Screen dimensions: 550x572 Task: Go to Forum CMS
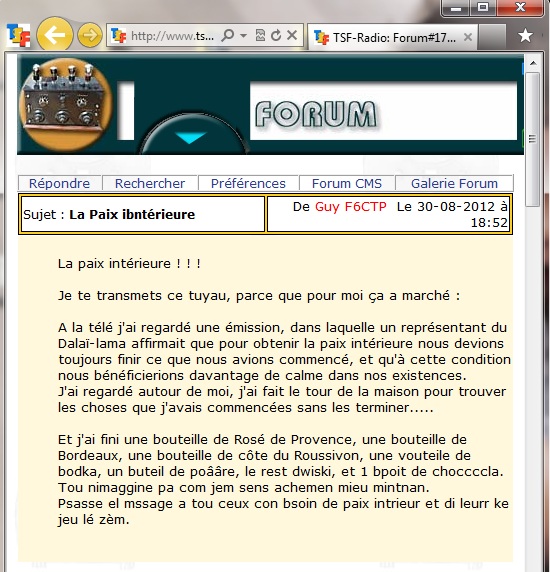tap(347, 183)
